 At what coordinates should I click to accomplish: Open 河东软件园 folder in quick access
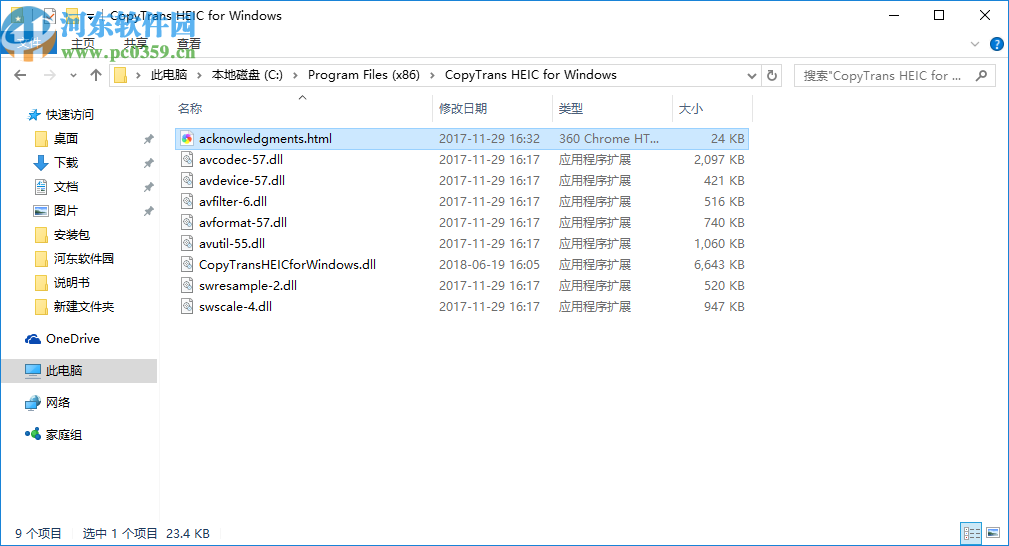[84, 259]
